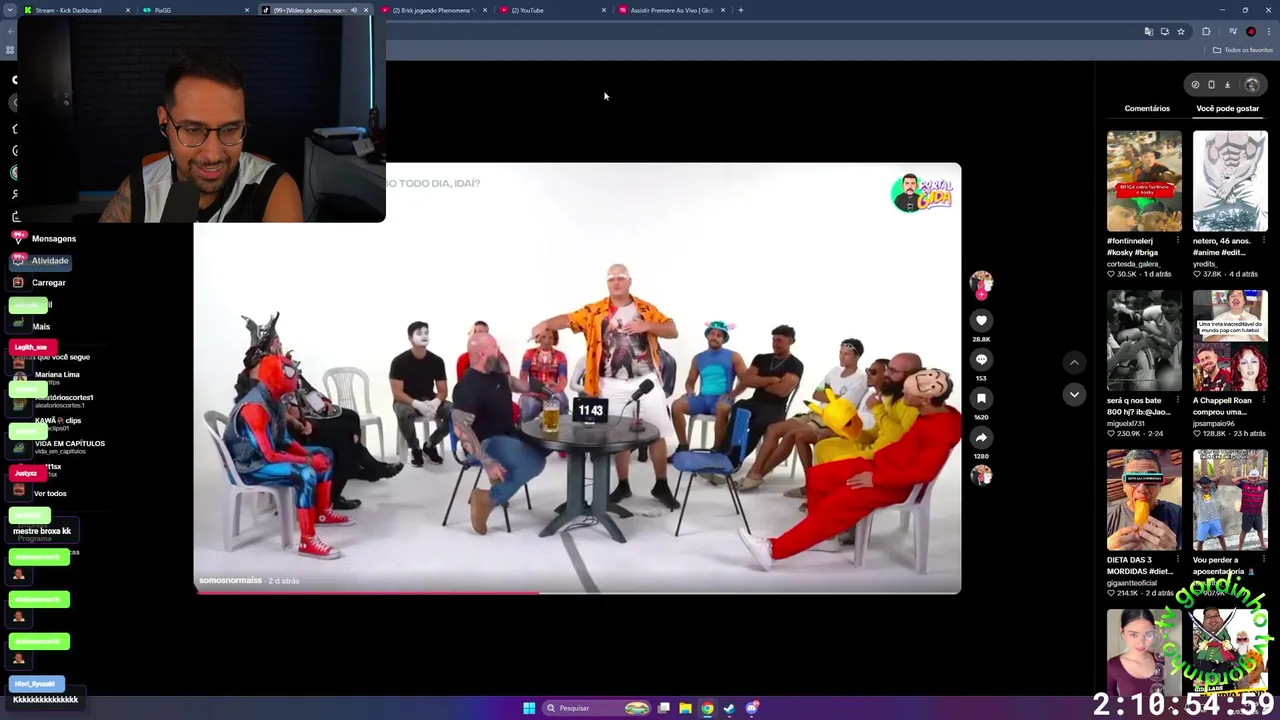Open Task View in taskbar

[x=663, y=708]
